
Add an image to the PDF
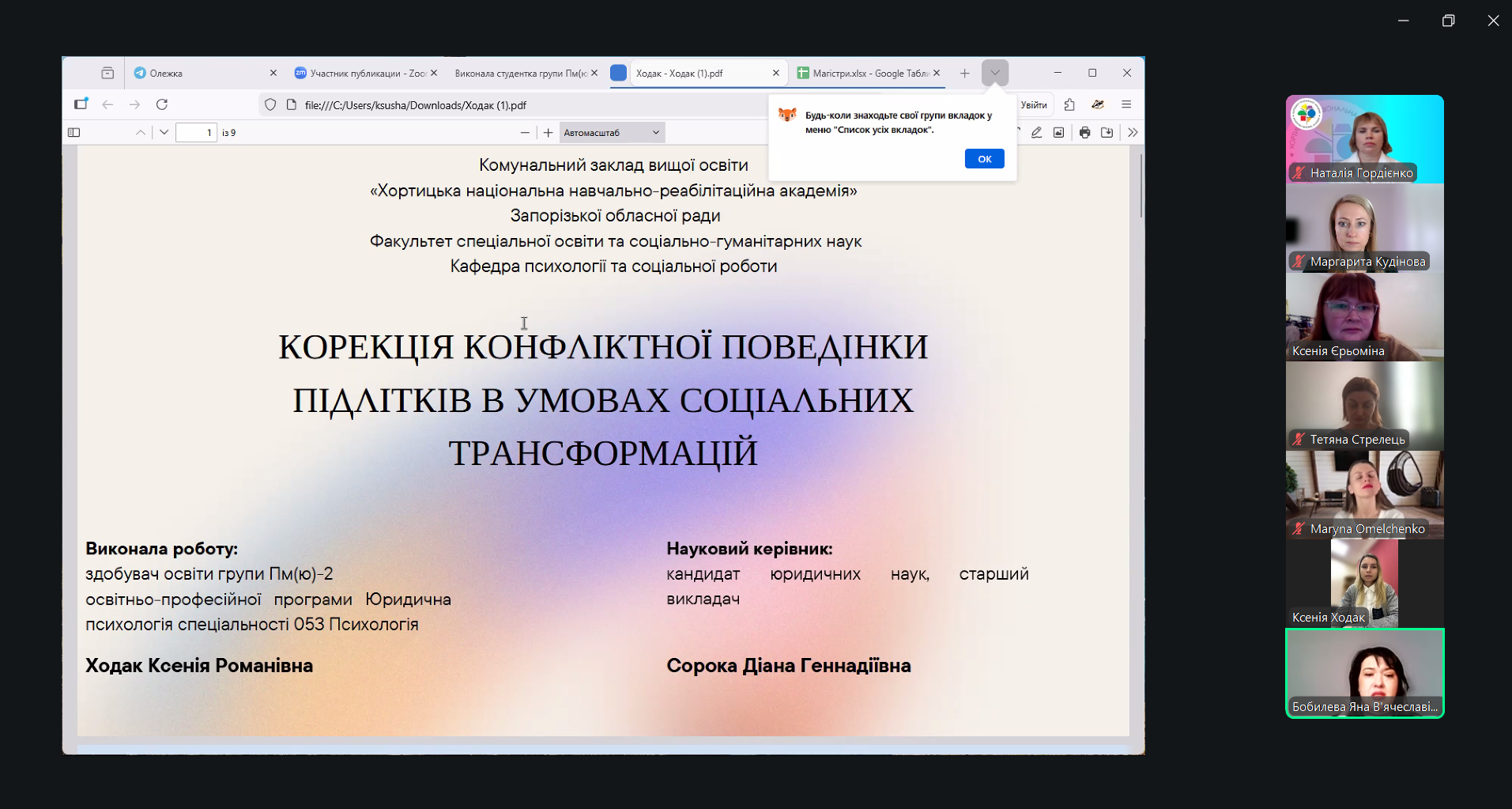click(x=1058, y=133)
